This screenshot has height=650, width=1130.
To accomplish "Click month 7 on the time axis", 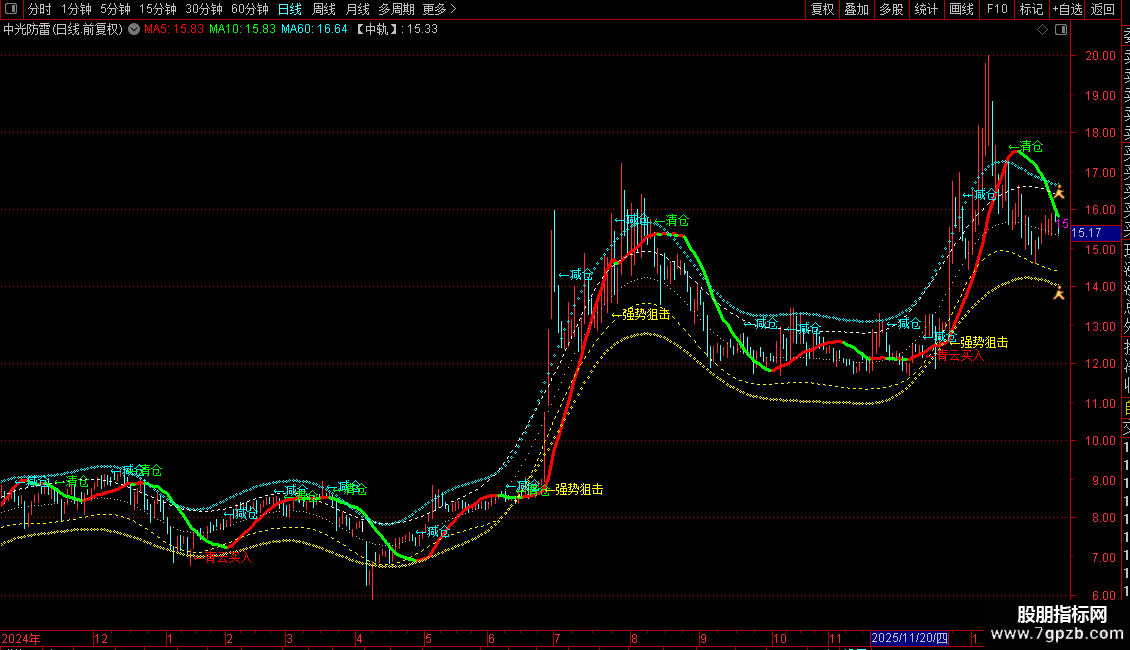I will [x=557, y=639].
